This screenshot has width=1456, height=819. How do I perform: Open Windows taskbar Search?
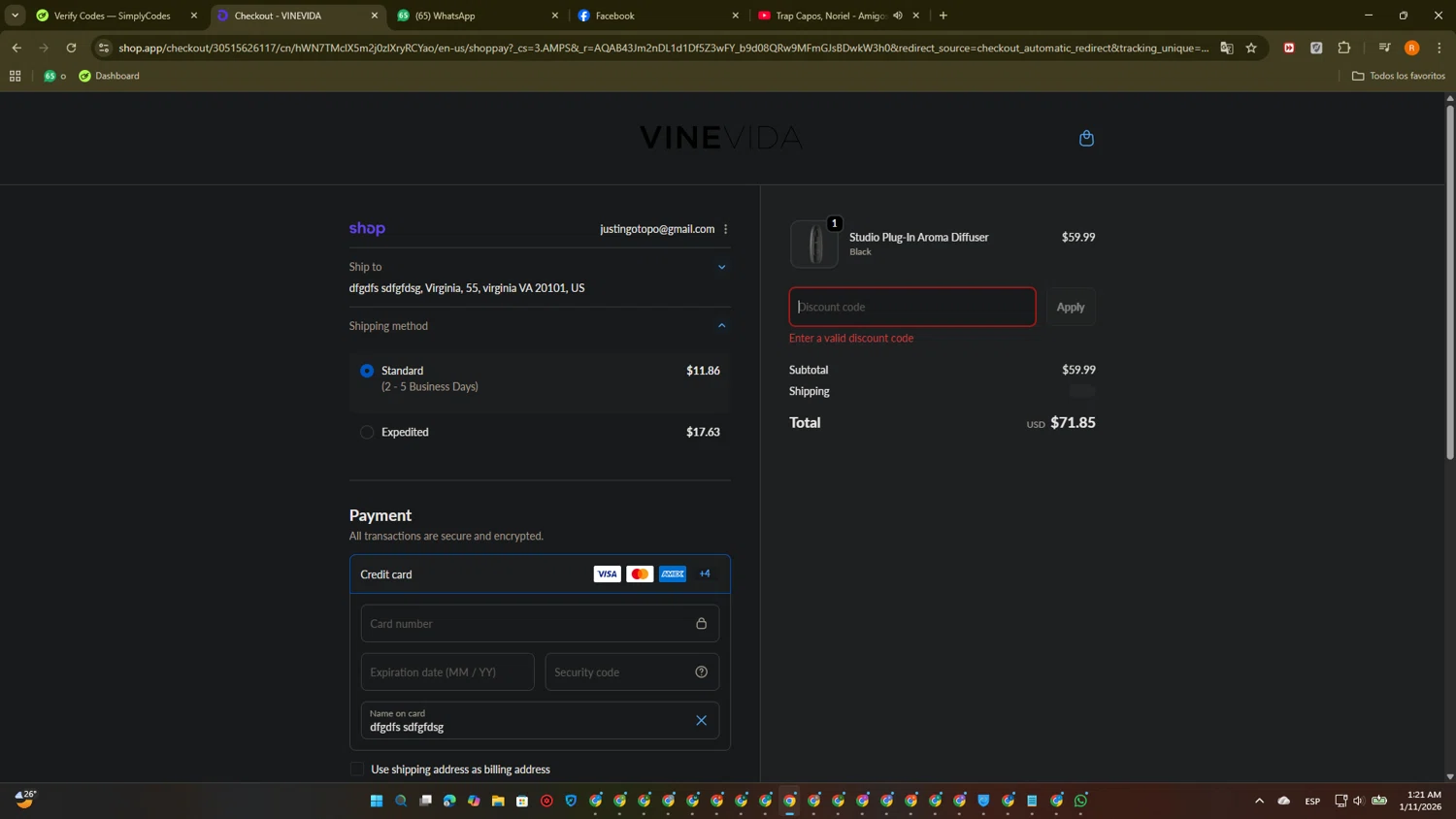401,801
